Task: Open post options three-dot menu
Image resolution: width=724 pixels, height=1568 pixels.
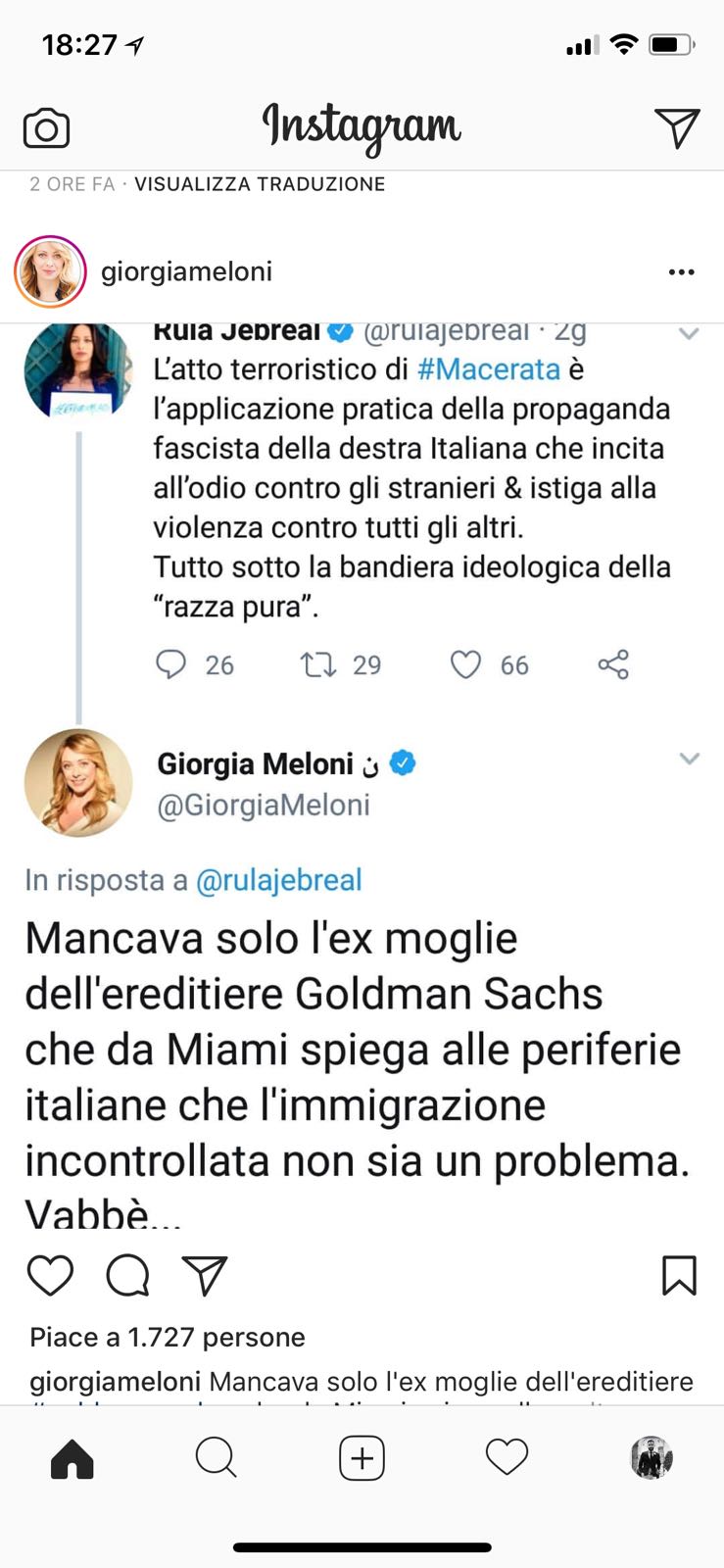Action: [681, 271]
